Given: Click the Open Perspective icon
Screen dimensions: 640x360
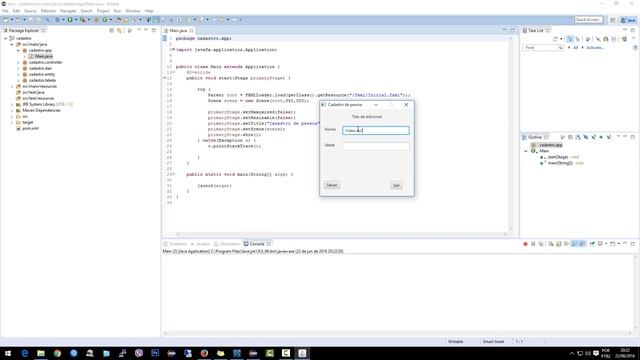Looking at the screenshot, I should point(613,20).
